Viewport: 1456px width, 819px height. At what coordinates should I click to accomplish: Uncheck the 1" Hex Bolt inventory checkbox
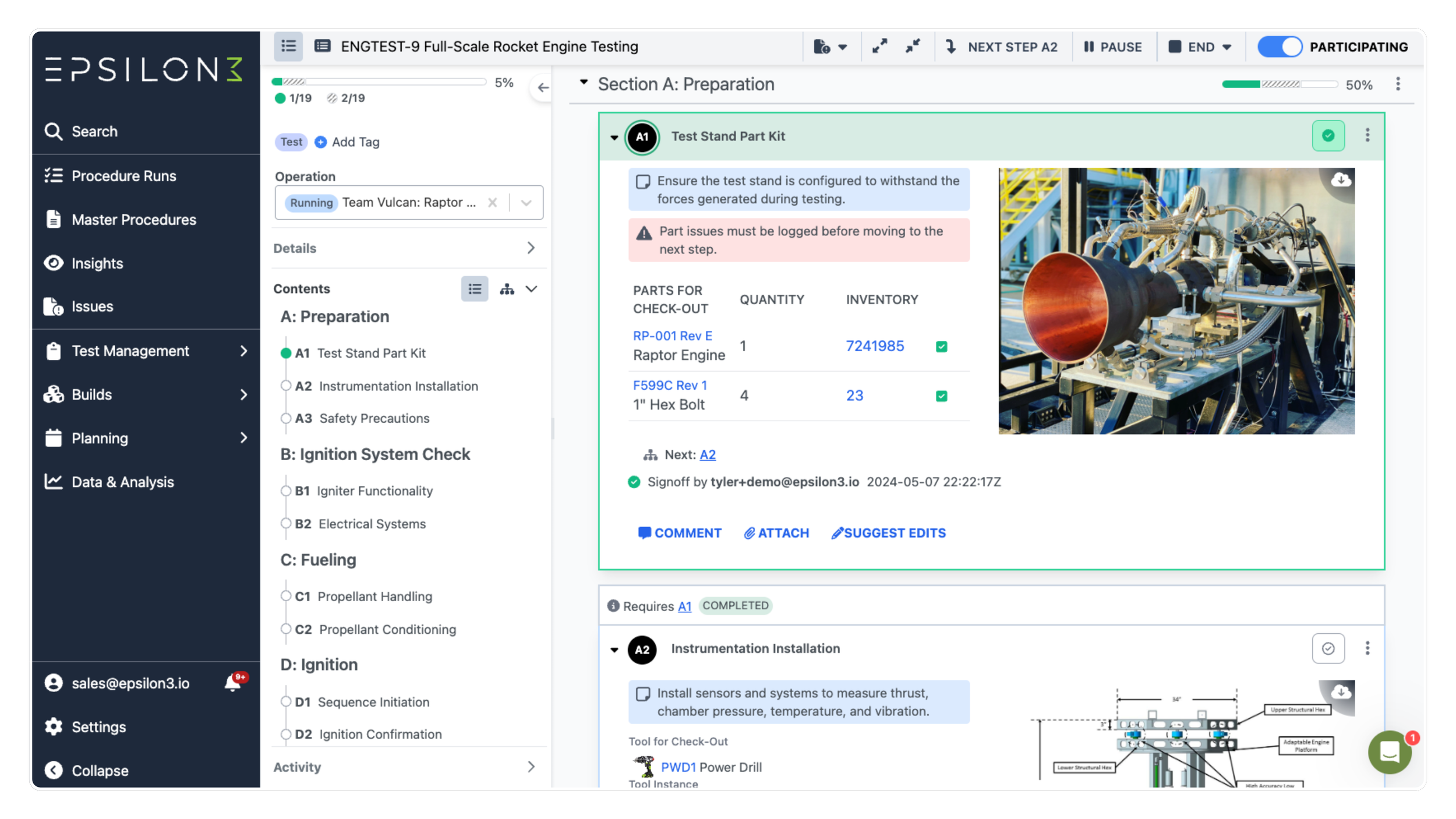point(942,396)
